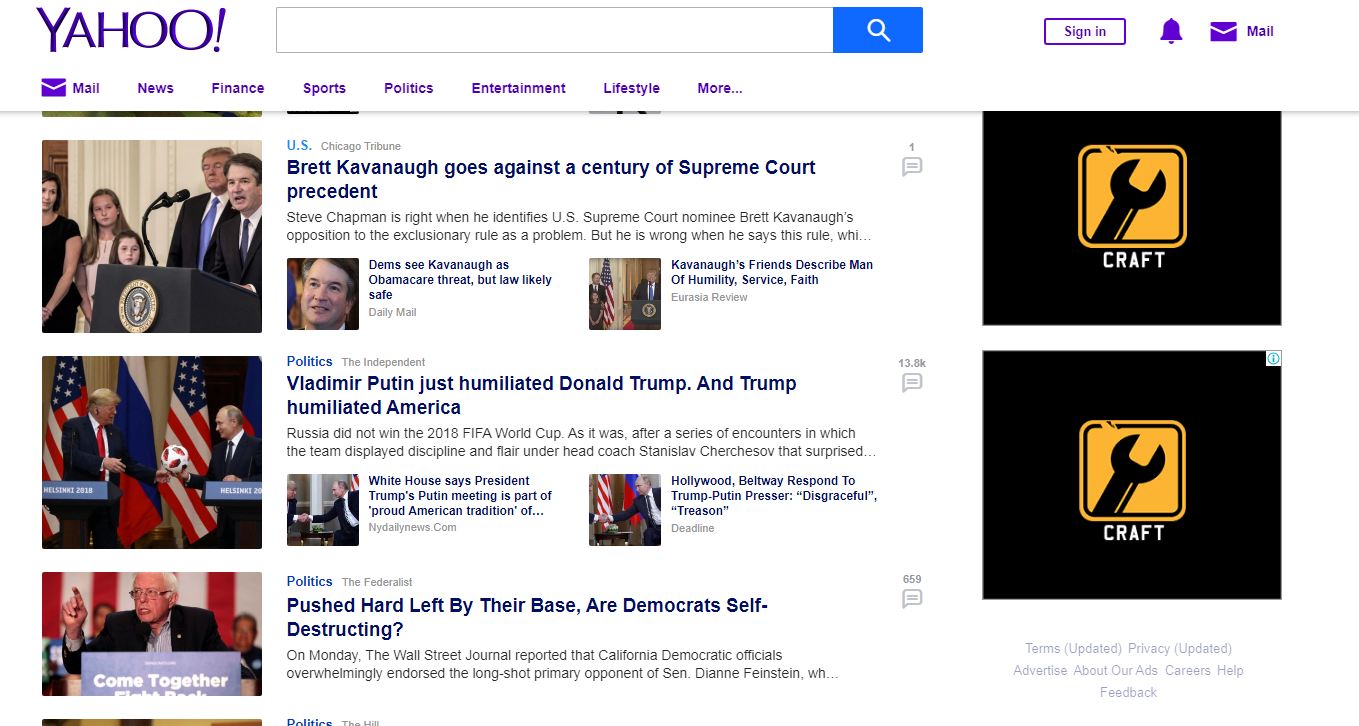Click the magnifying glass search button
This screenshot has width=1359, height=726.
point(877,30)
